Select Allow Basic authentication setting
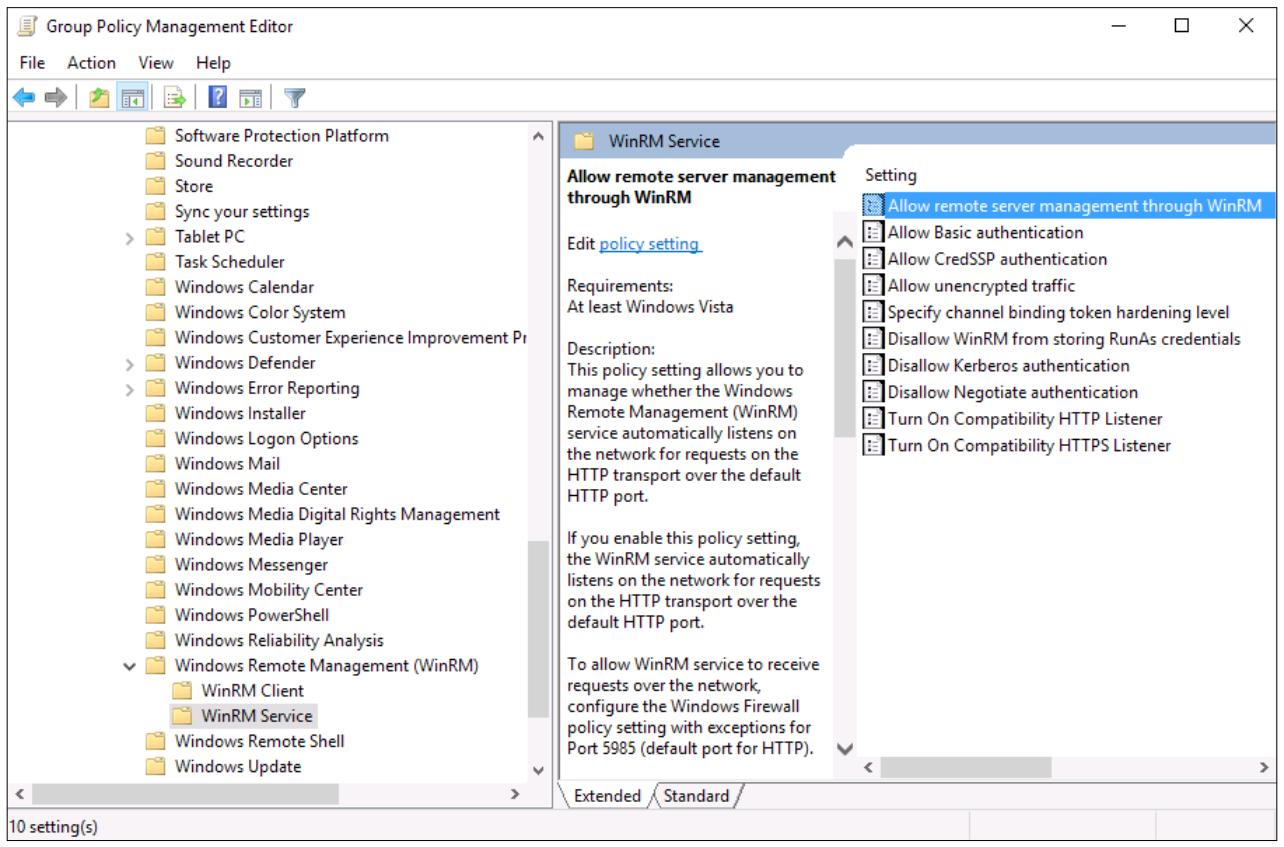Viewport: 1284px width, 847px height. pos(985,232)
